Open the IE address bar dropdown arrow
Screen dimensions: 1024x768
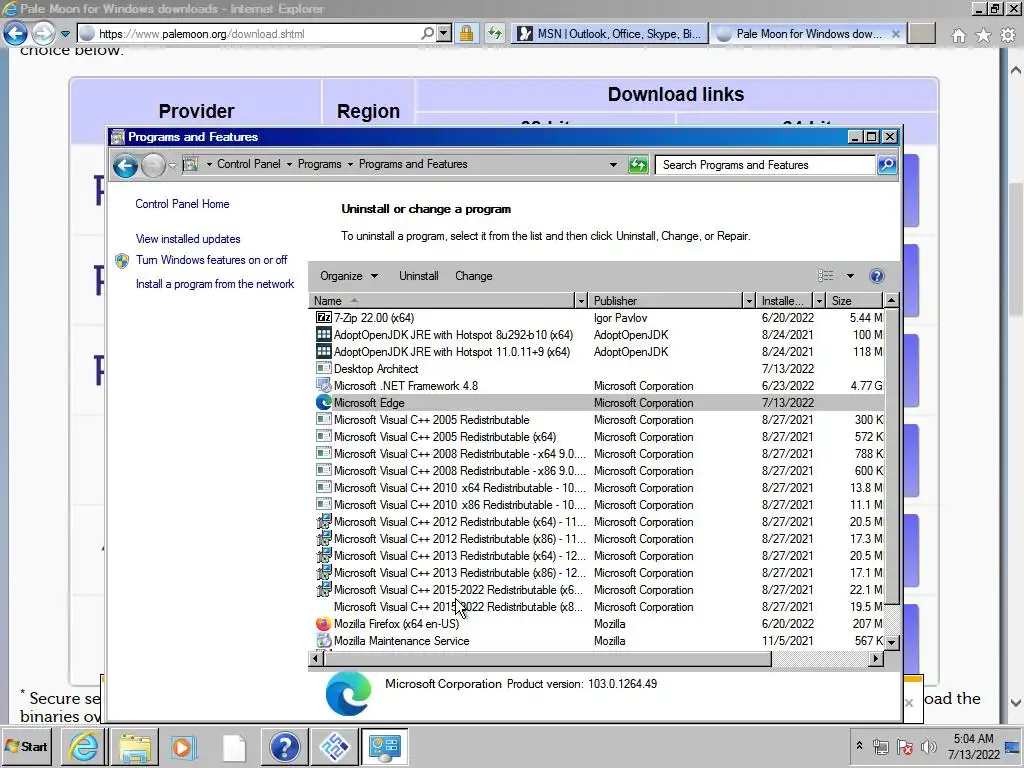point(444,34)
